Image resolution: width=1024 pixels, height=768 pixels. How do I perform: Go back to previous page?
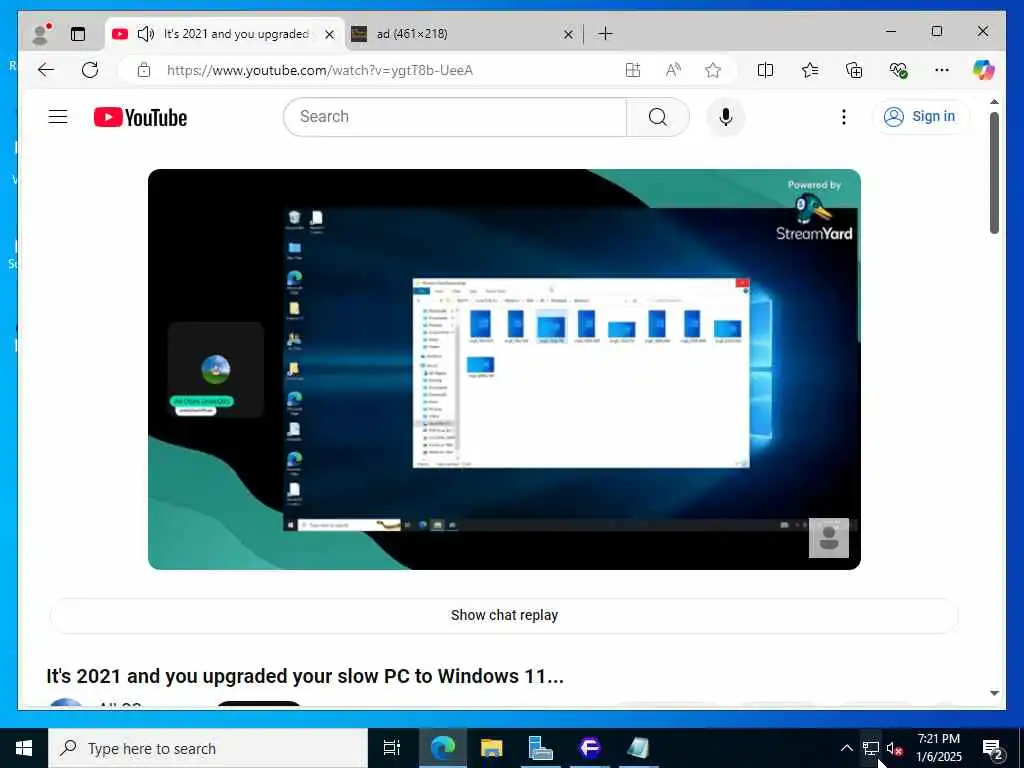point(46,70)
